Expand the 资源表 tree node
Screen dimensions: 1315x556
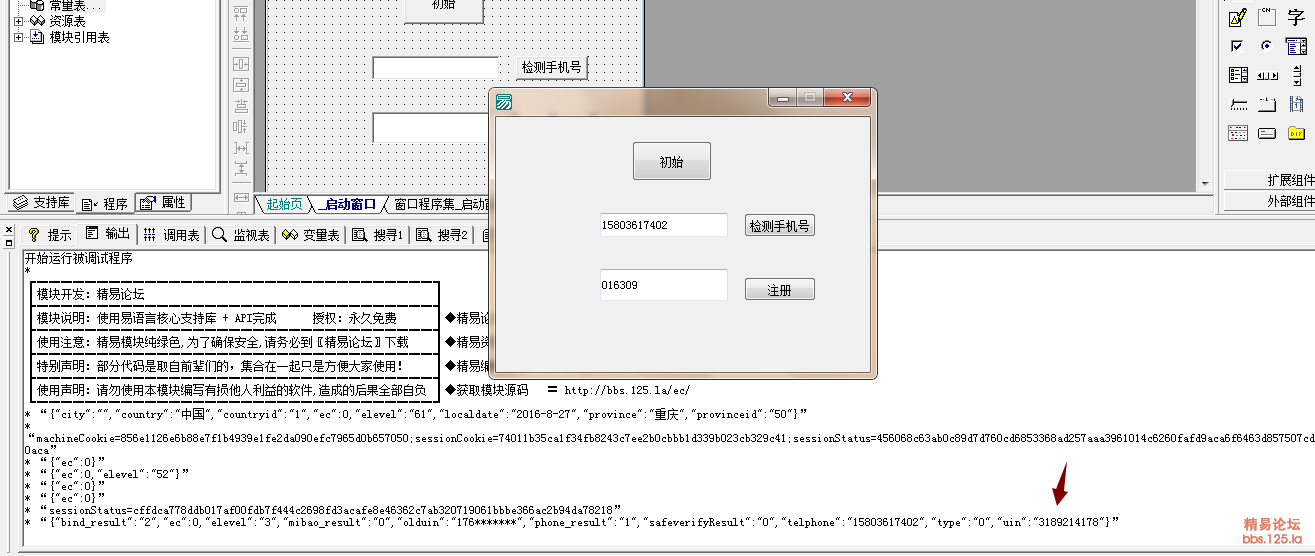point(19,21)
